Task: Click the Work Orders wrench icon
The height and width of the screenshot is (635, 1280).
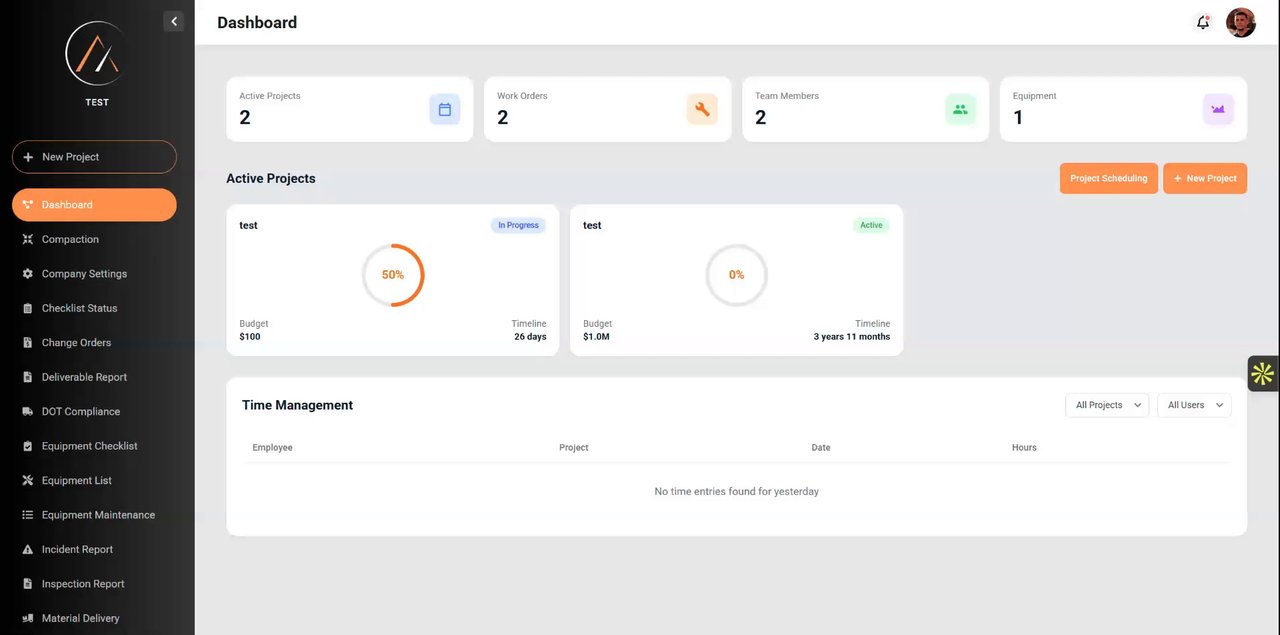Action: (702, 109)
